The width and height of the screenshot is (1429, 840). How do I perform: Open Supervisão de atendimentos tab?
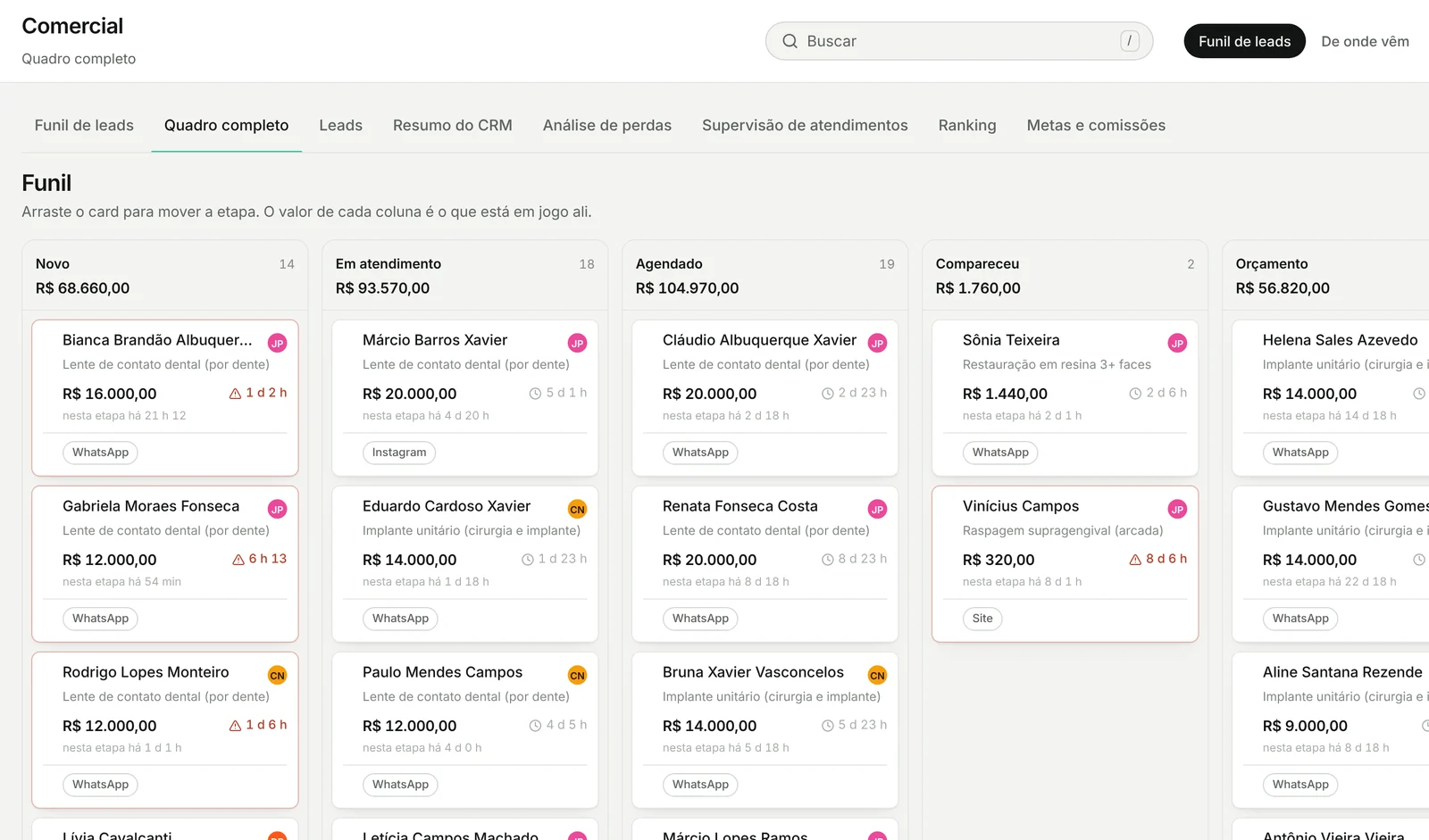coord(805,125)
